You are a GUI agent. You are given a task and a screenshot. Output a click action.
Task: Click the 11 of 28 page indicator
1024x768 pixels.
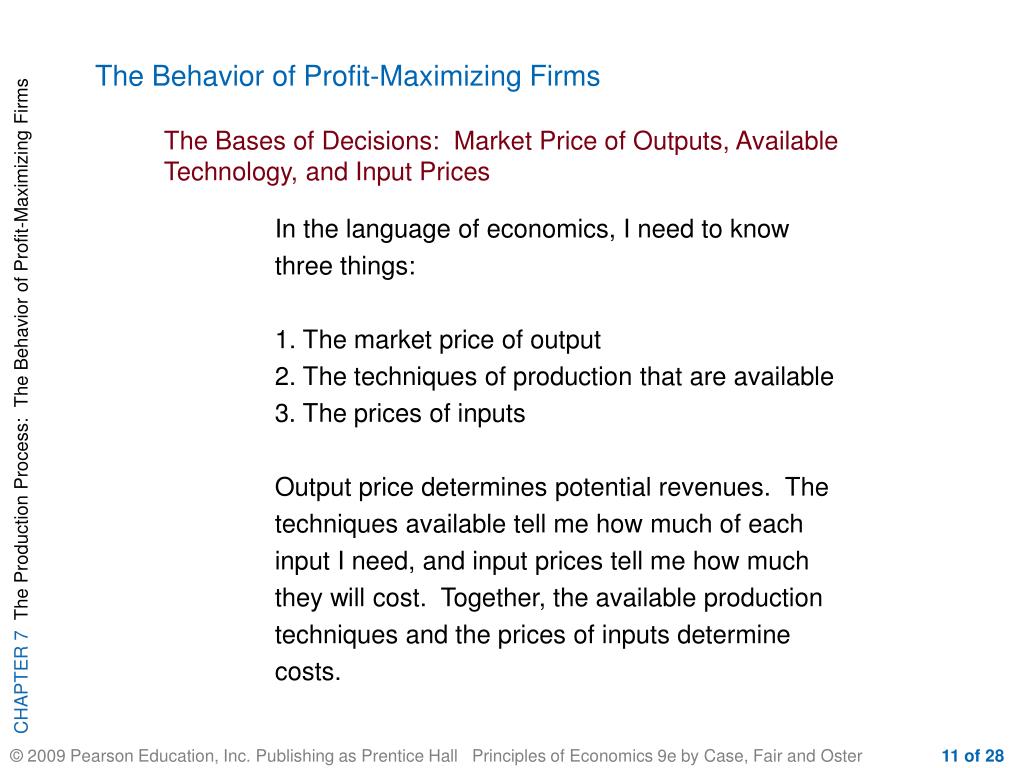click(972, 756)
